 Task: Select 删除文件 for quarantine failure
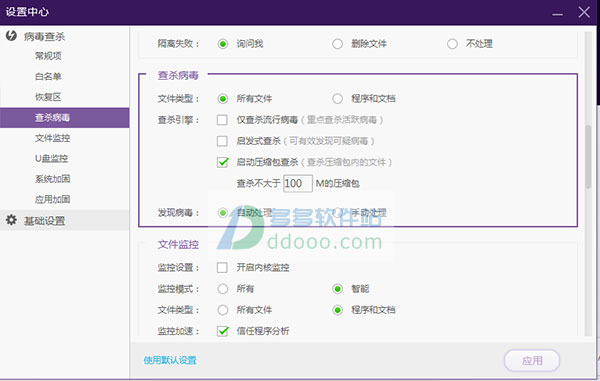[x=338, y=44]
